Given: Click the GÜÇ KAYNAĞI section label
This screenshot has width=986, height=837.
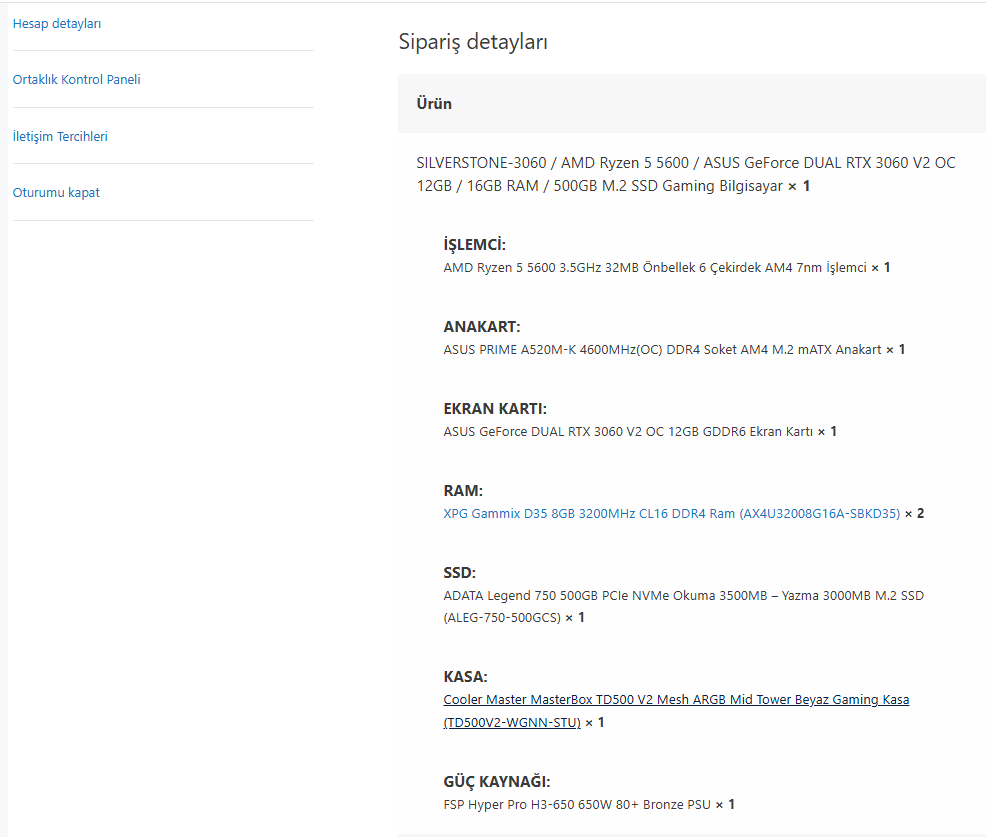Looking at the screenshot, I should (x=497, y=782).
